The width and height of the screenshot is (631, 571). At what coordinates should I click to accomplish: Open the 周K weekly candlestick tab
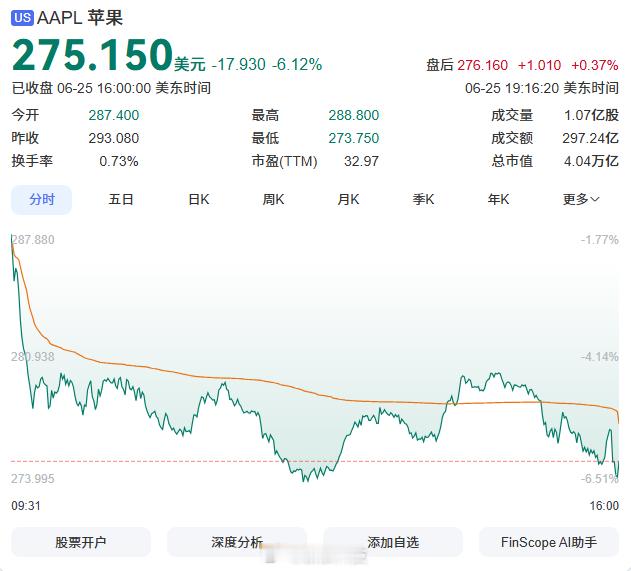point(273,200)
